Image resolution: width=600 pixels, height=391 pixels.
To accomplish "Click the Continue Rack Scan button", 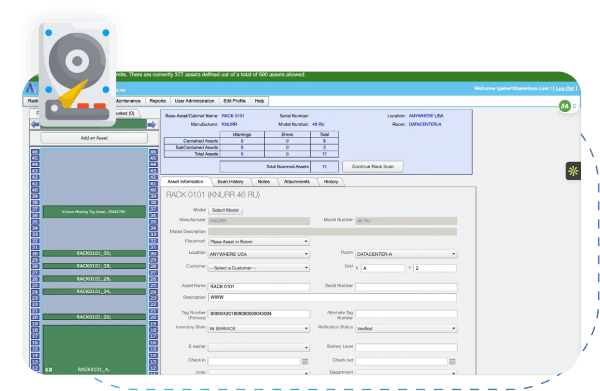I will 373,166.
